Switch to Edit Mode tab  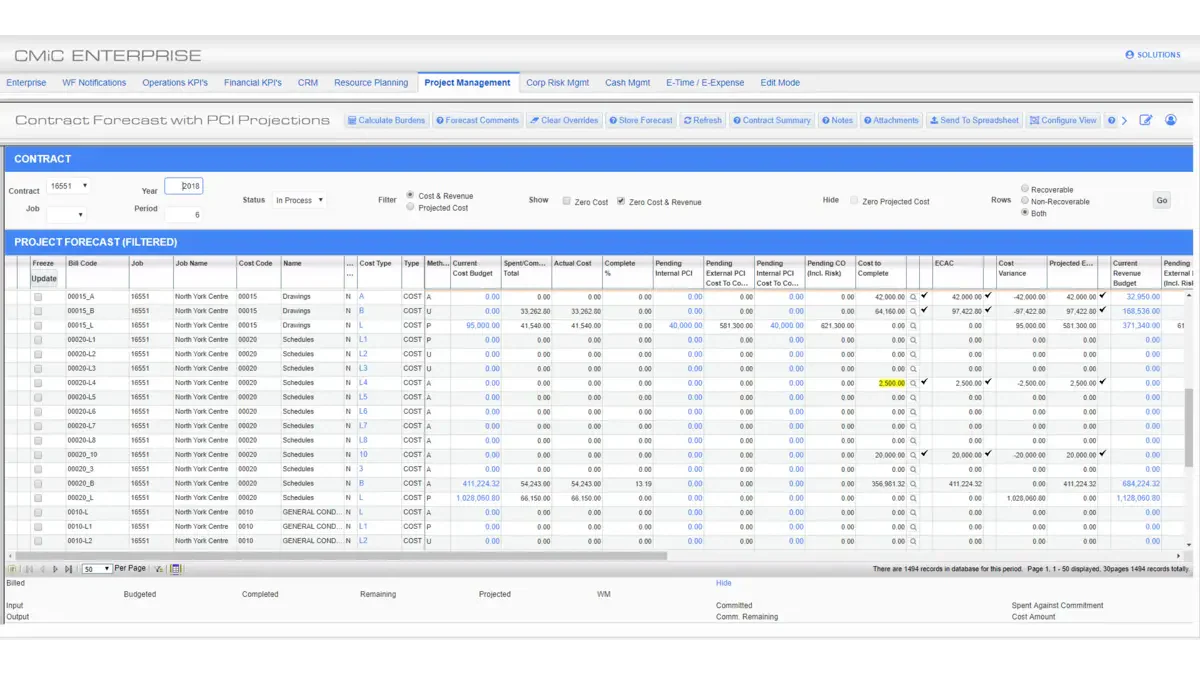[x=780, y=83]
